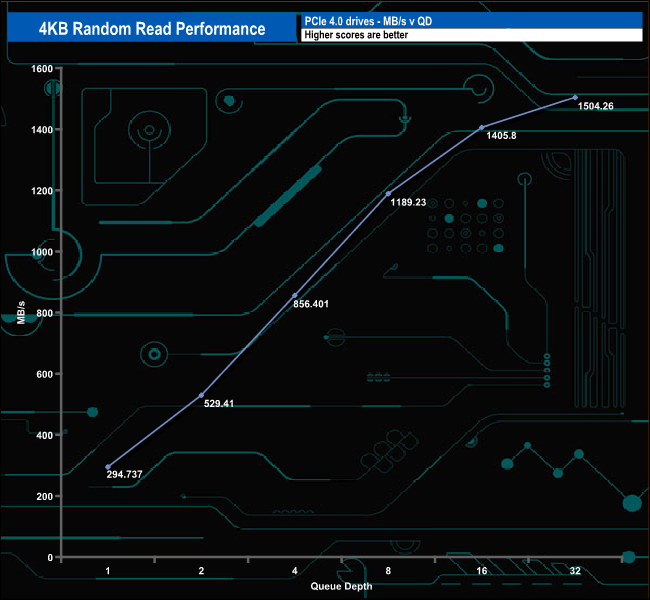Viewport: 650px width, 600px height.
Task: Click the 'MB/s' vertical axis title
Action: (21, 313)
